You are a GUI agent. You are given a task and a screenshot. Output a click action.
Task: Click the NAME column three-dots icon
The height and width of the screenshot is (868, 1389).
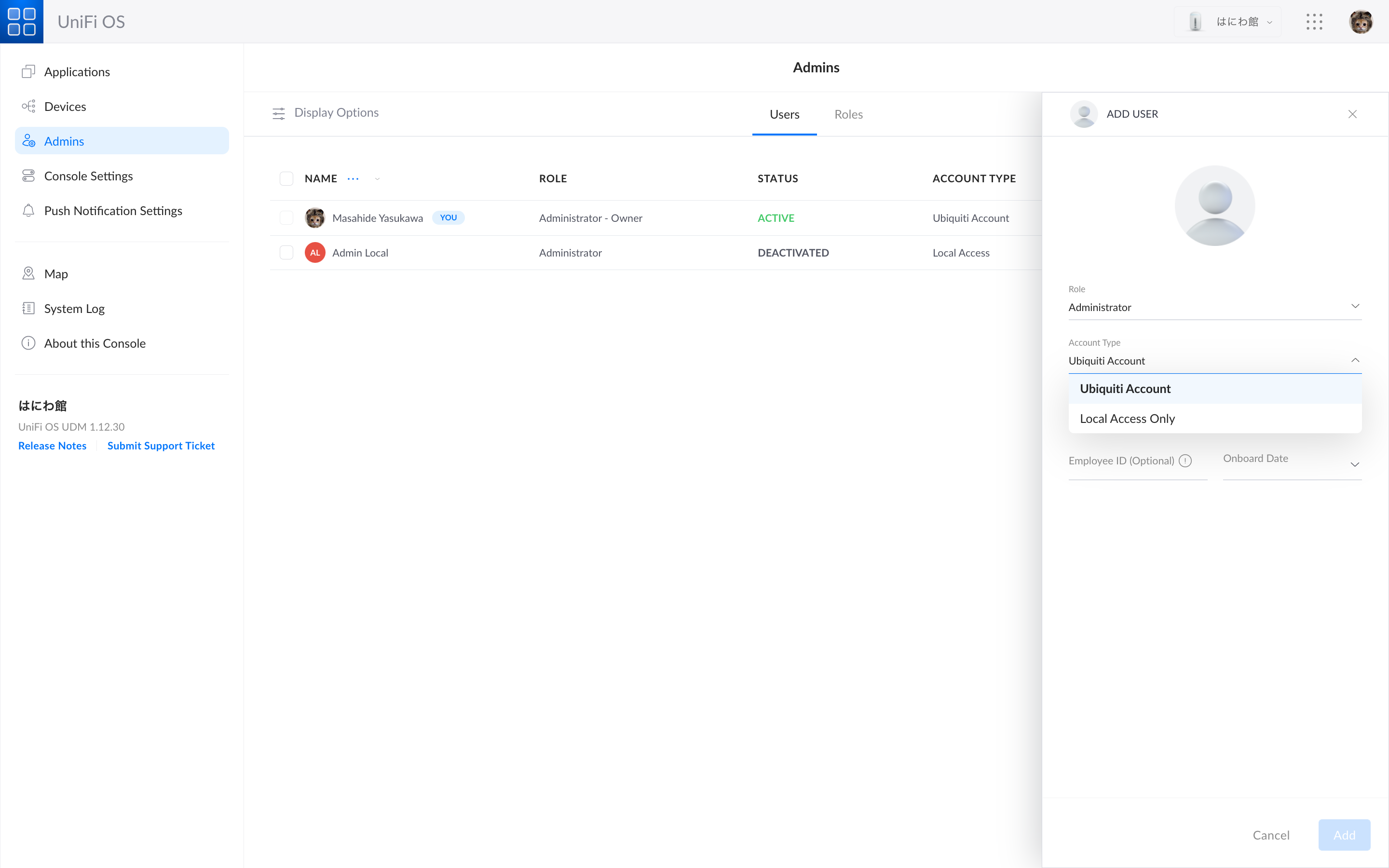pos(353,178)
